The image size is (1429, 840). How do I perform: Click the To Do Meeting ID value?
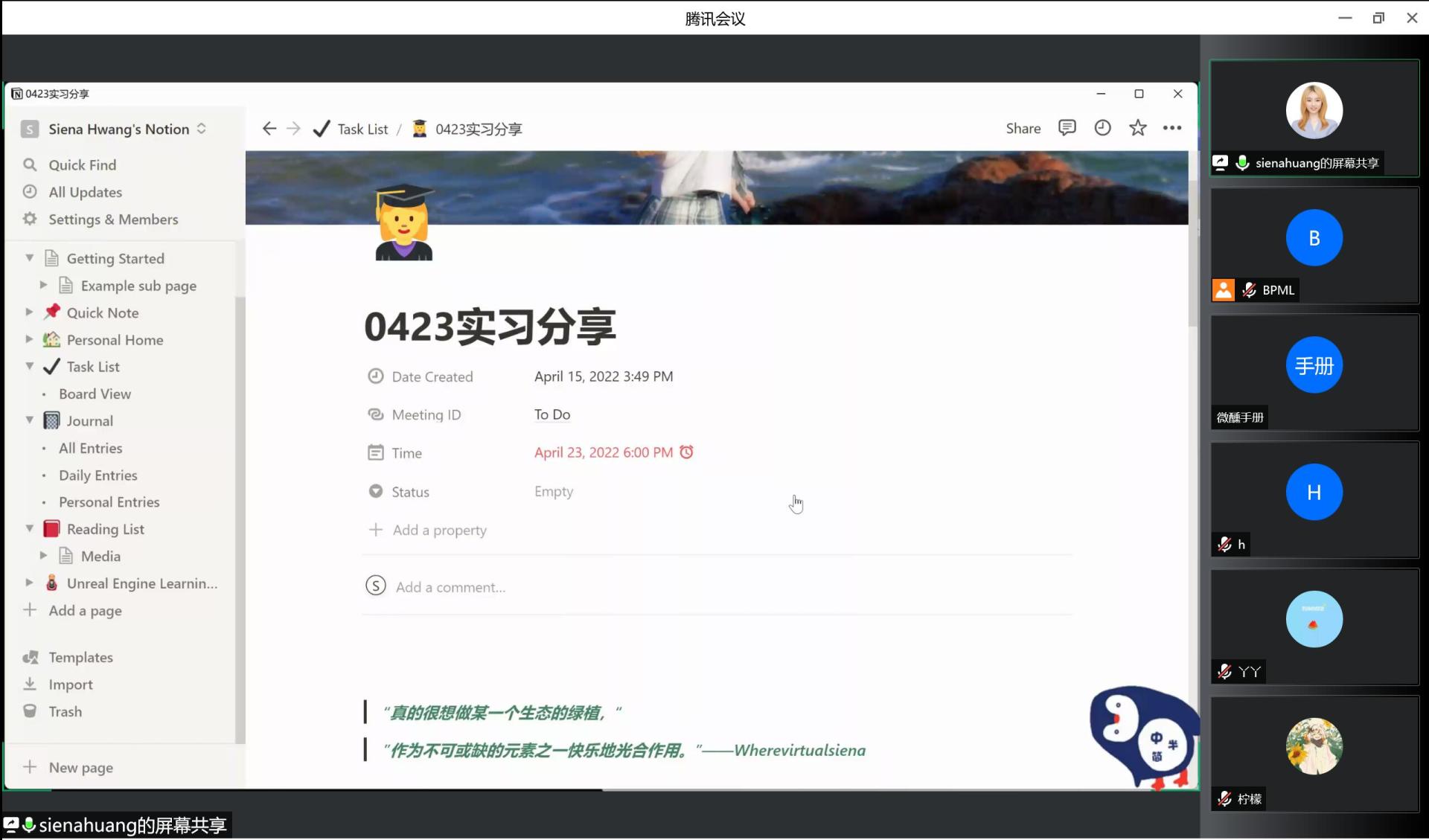coord(552,414)
